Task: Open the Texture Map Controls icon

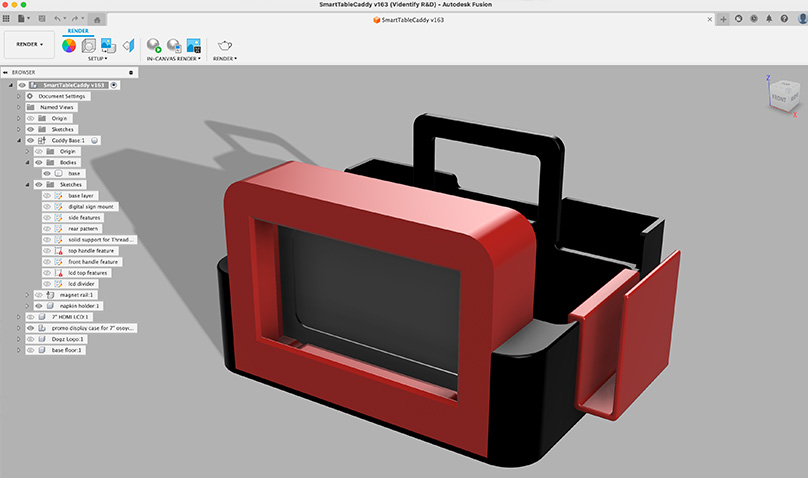Action: coord(128,45)
